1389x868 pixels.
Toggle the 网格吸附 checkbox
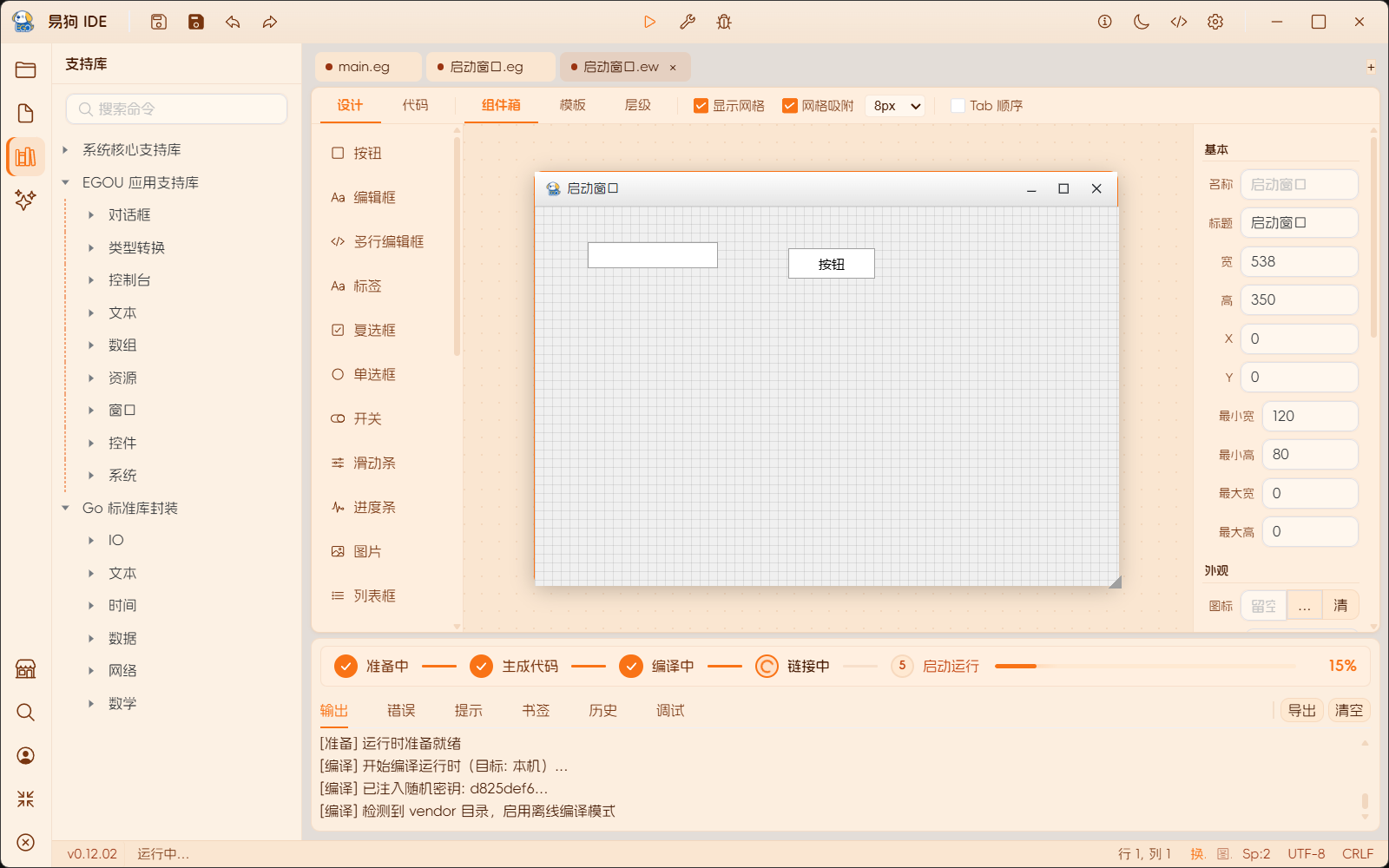[x=790, y=106]
